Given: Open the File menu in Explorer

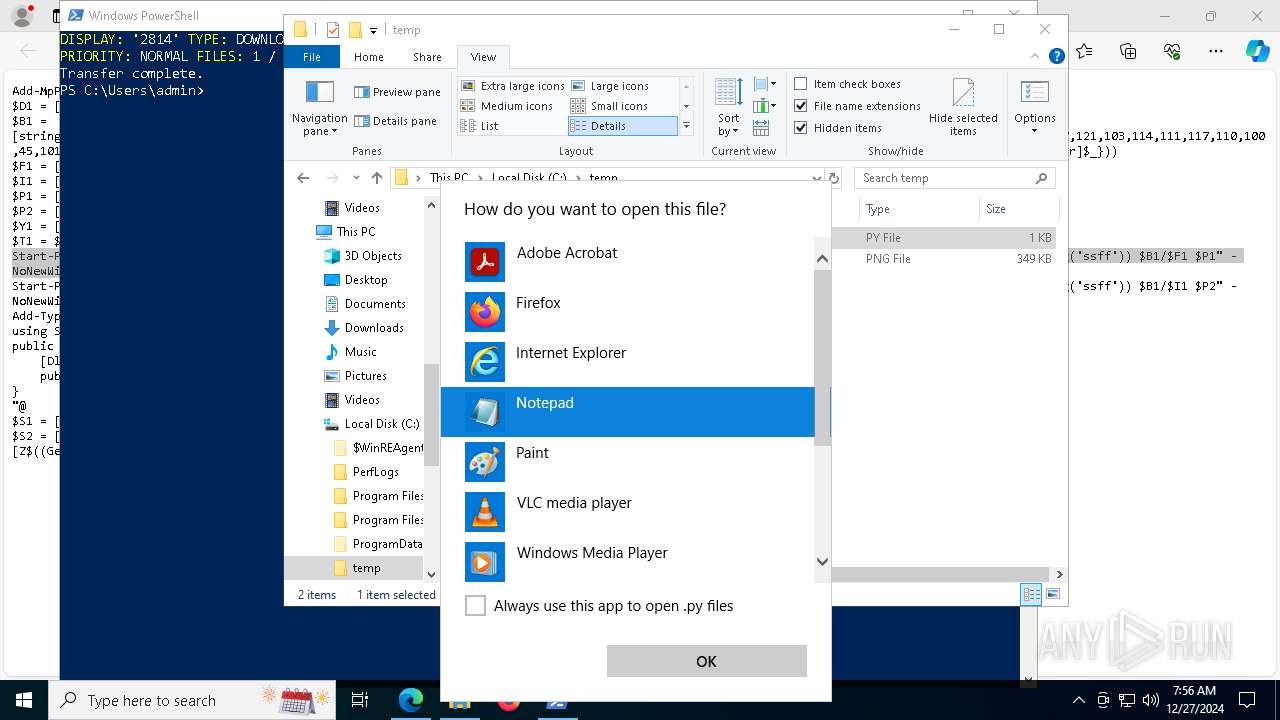Looking at the screenshot, I should [x=312, y=57].
